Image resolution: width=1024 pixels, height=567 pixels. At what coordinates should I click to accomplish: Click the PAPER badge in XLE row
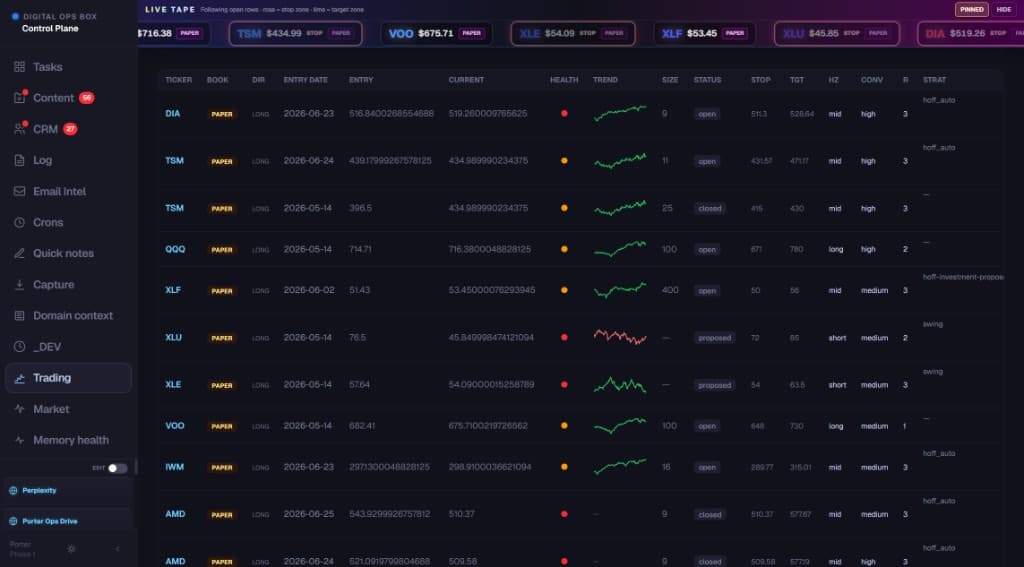click(222, 385)
